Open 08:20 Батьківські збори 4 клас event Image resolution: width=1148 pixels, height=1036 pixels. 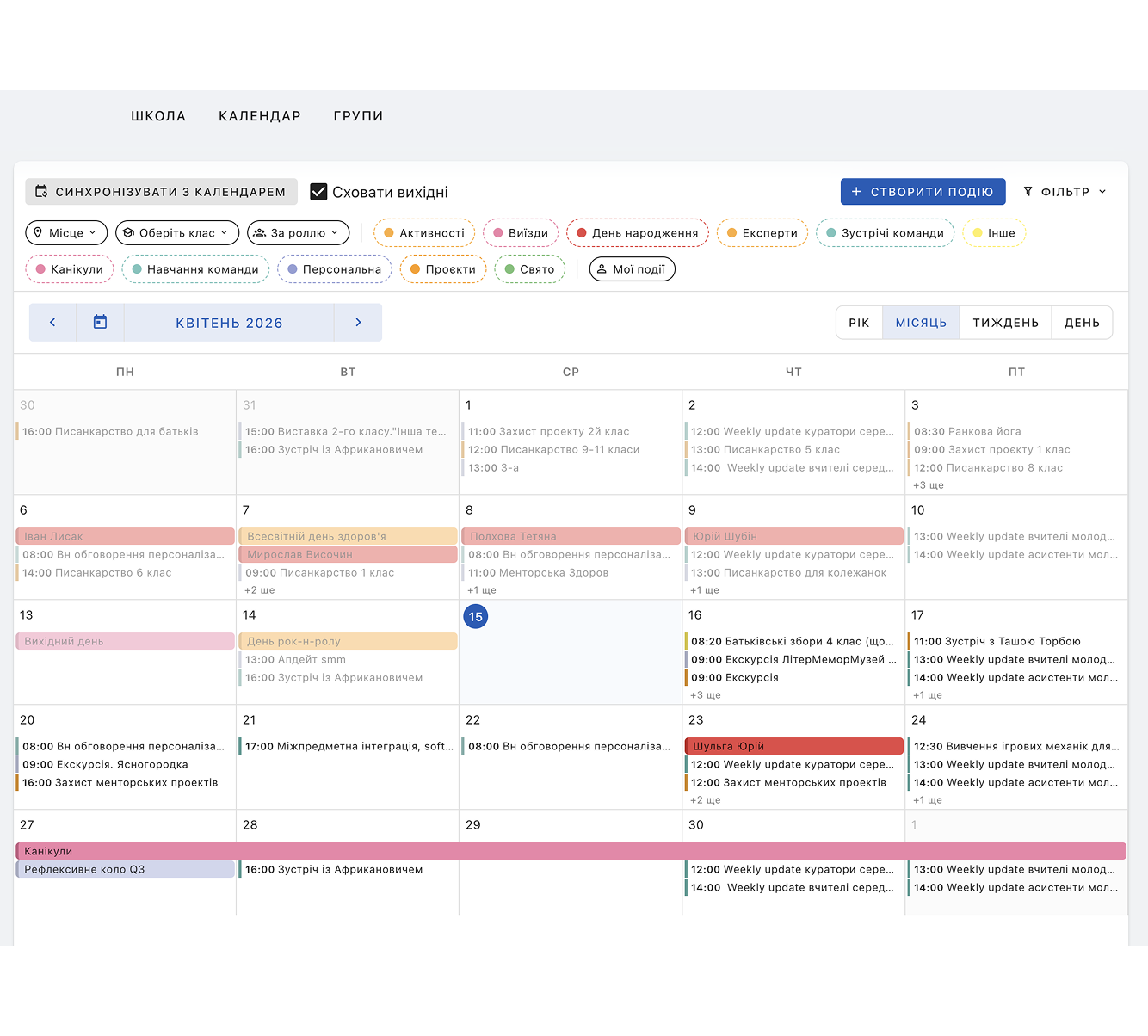point(793,641)
